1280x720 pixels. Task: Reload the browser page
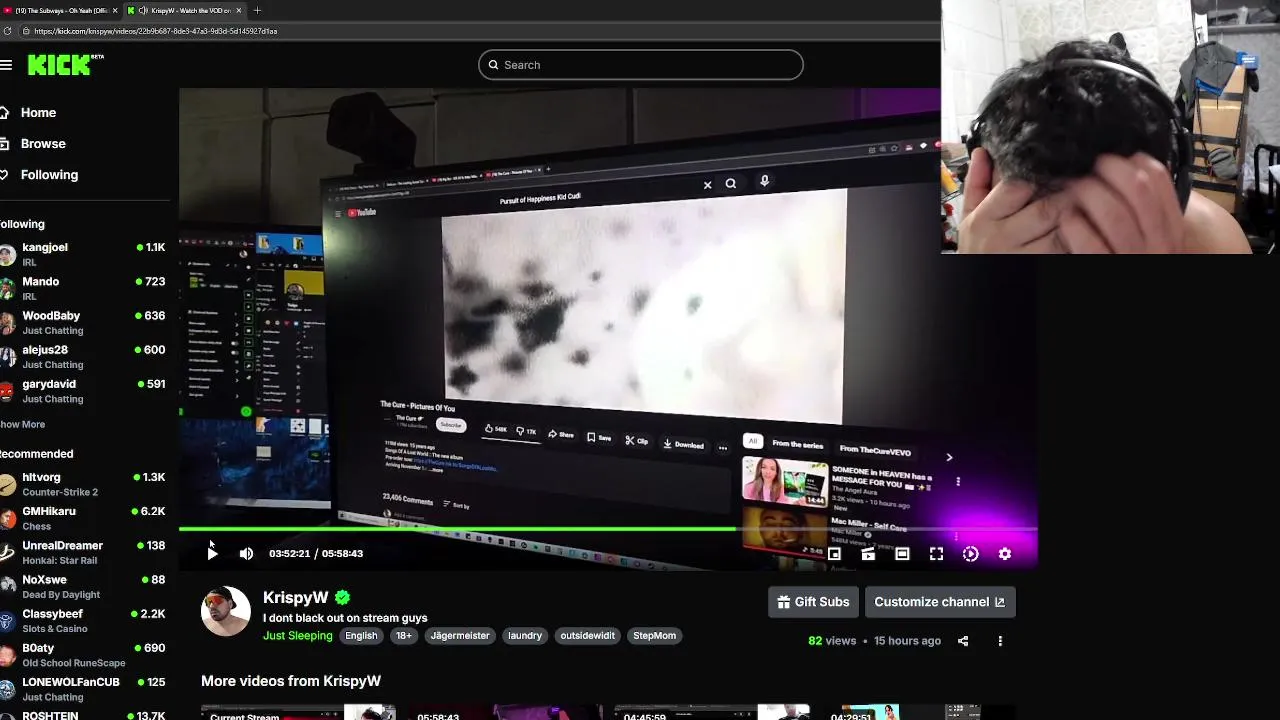click(7, 31)
